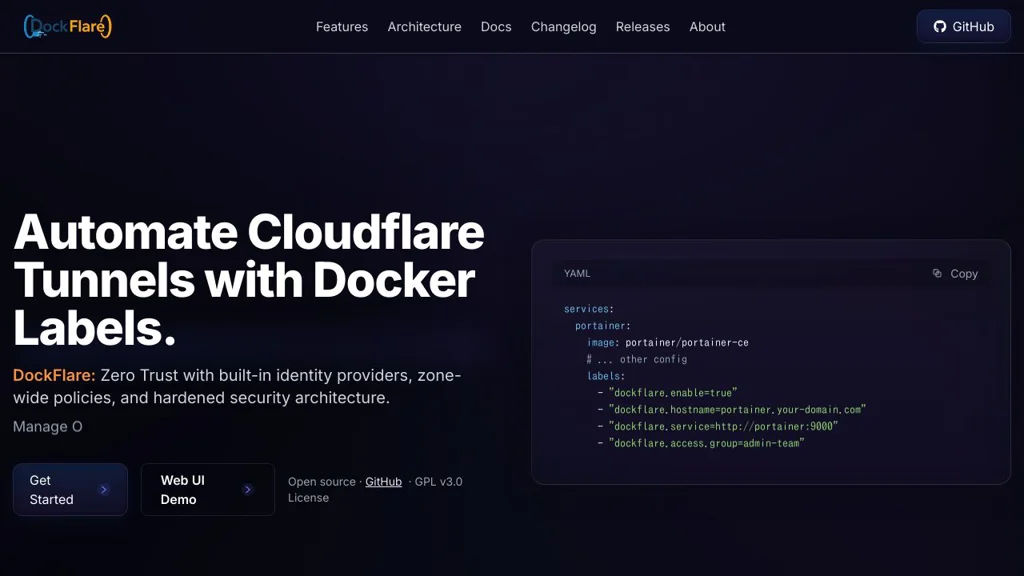Follow the underlined GitHub link near license
The image size is (1024, 576).
(383, 481)
